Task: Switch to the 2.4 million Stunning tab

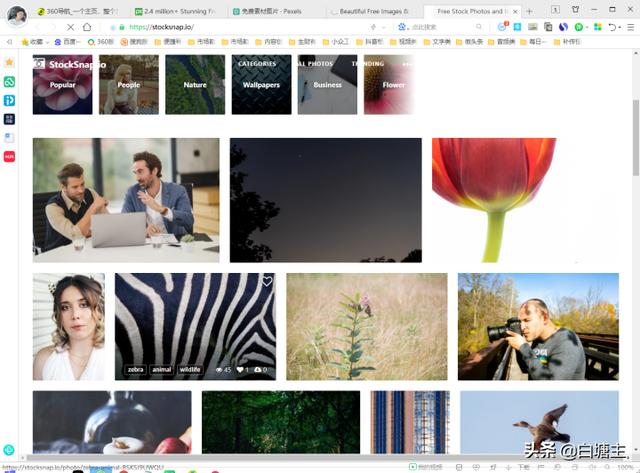Action: point(175,11)
